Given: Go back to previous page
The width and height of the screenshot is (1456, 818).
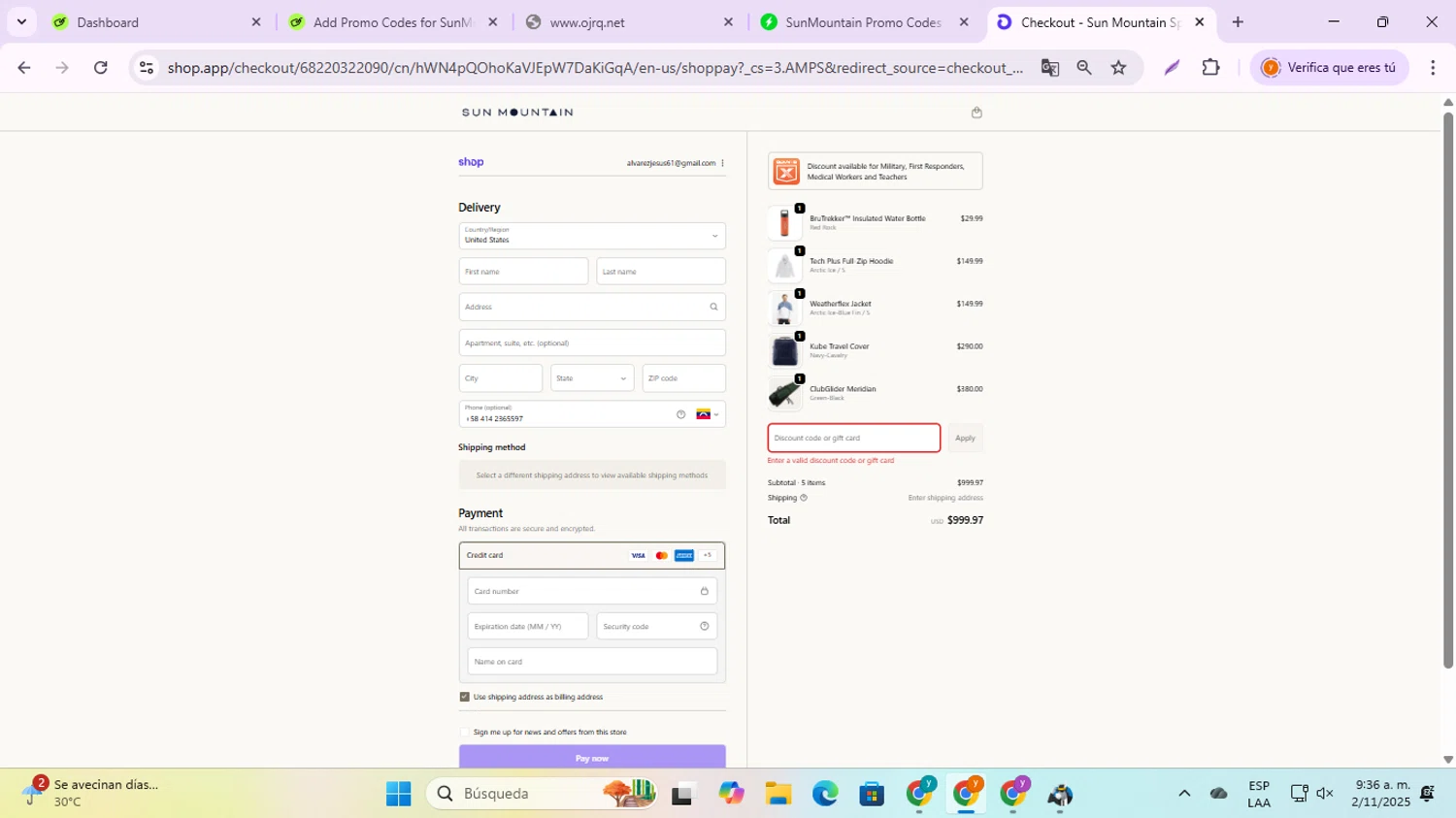Looking at the screenshot, I should 24,67.
